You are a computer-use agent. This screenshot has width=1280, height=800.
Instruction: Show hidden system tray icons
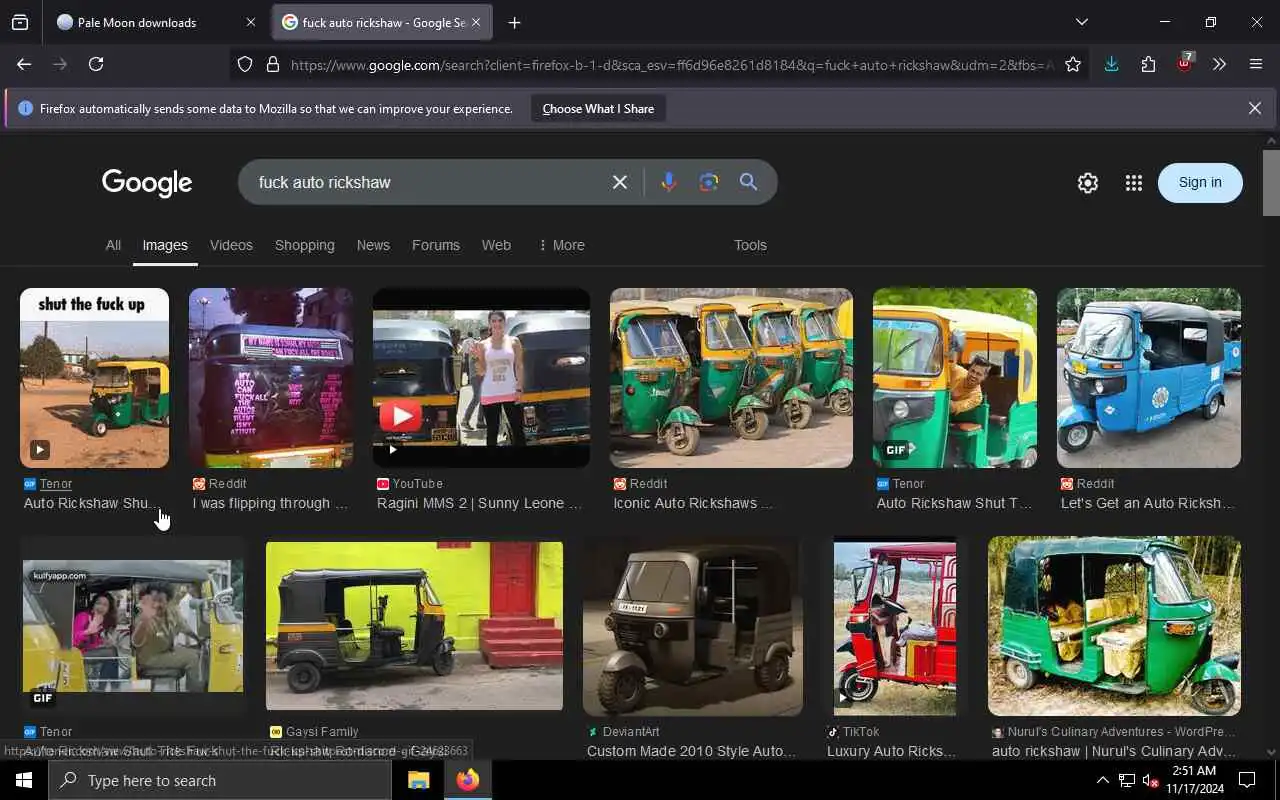click(1102, 780)
